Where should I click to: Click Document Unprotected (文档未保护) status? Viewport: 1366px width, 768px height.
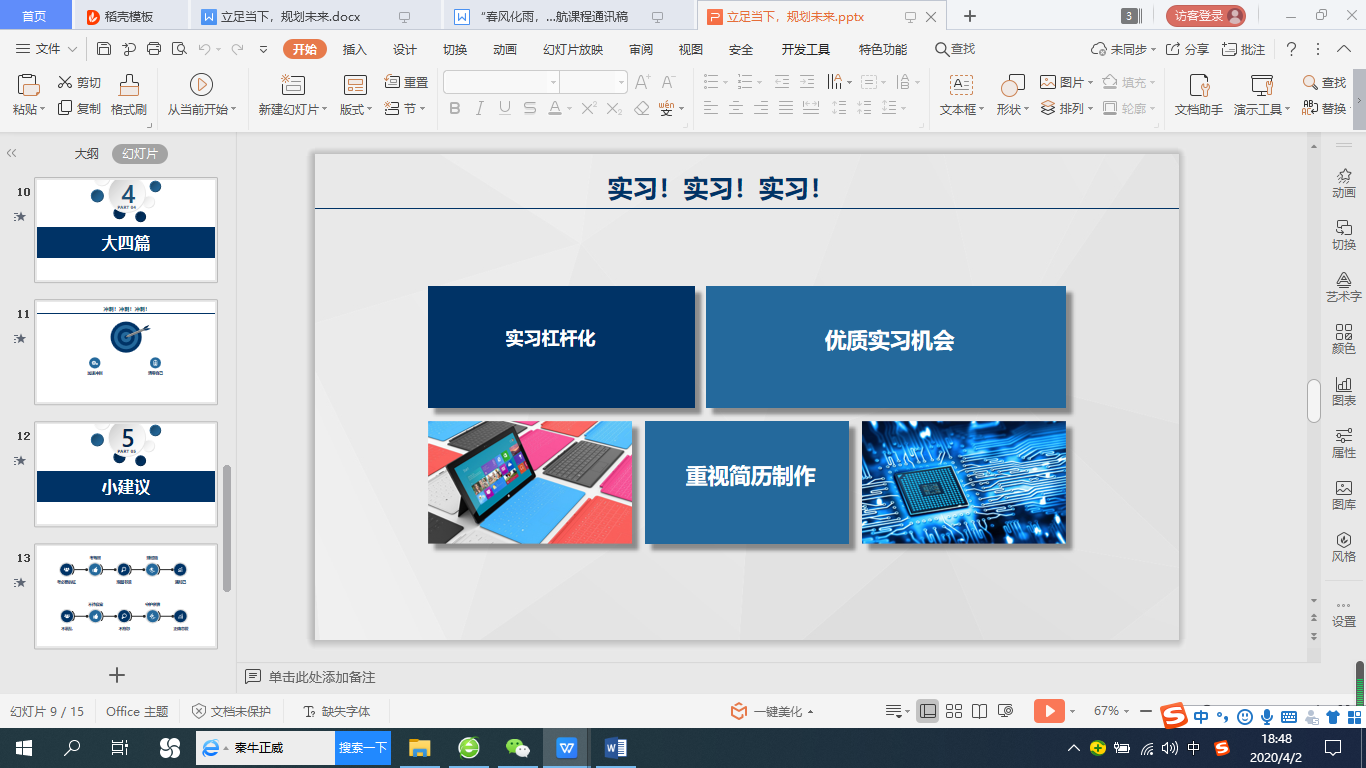pyautogui.click(x=231, y=711)
